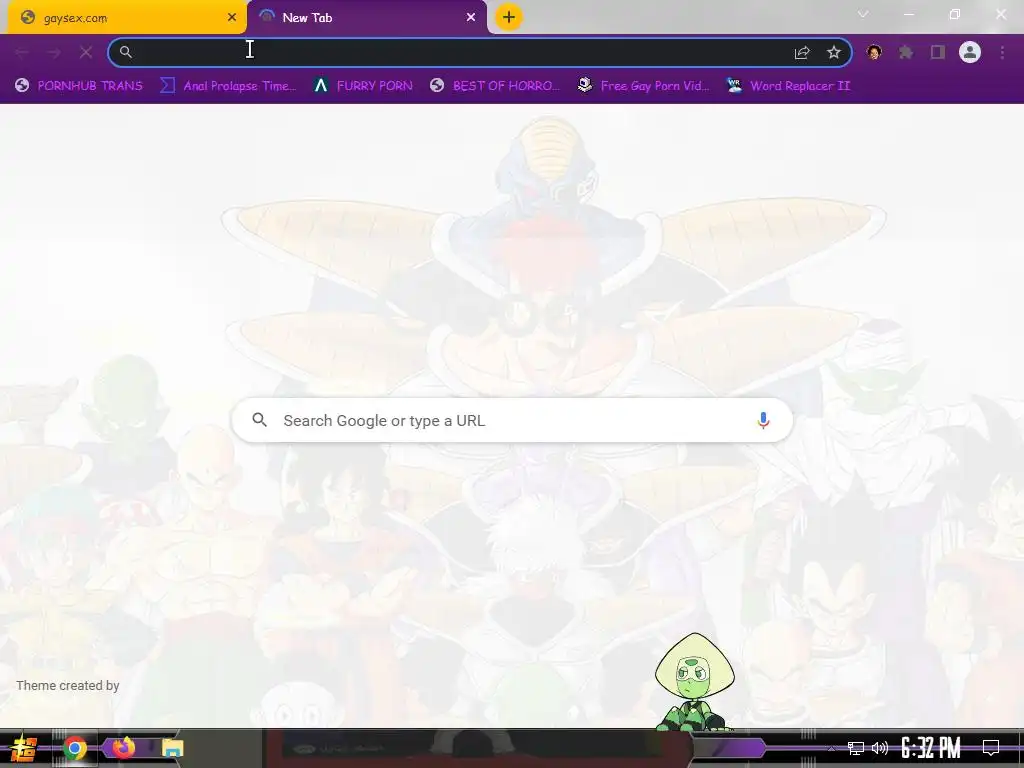Screen dimensions: 1024x768
Task: Stop loading the page
Action: pos(86,52)
